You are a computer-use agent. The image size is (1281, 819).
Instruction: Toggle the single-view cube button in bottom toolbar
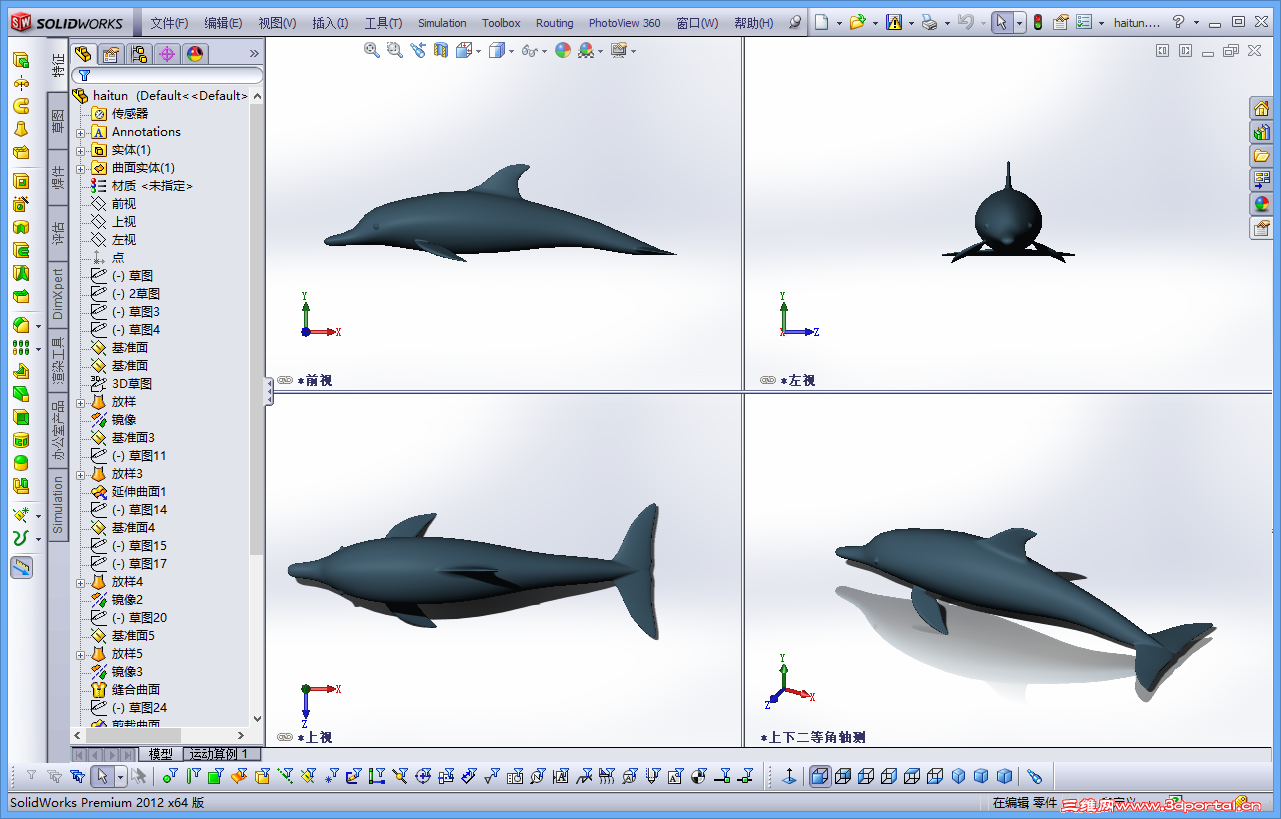pyautogui.click(x=820, y=776)
